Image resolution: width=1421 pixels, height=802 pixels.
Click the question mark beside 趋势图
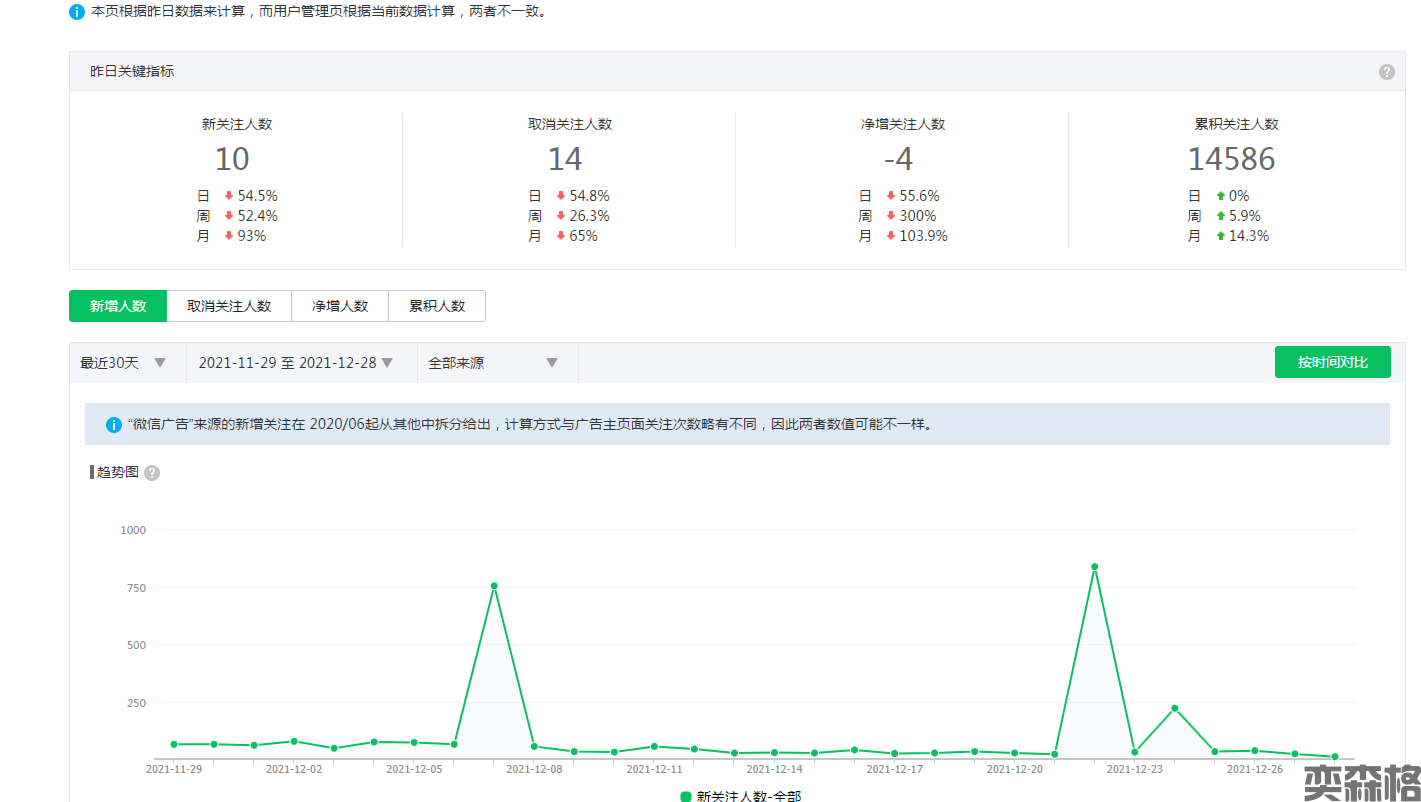click(x=152, y=473)
